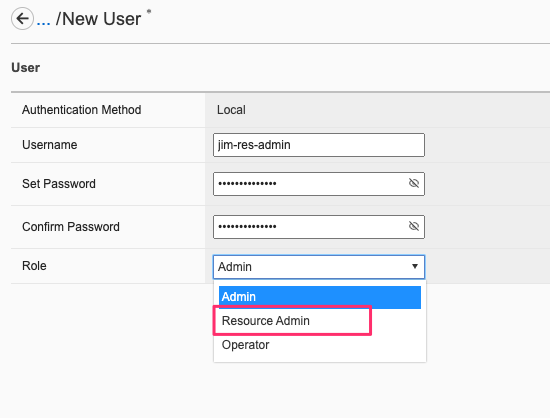
Task: Select Operator role option
Action: (x=245, y=345)
